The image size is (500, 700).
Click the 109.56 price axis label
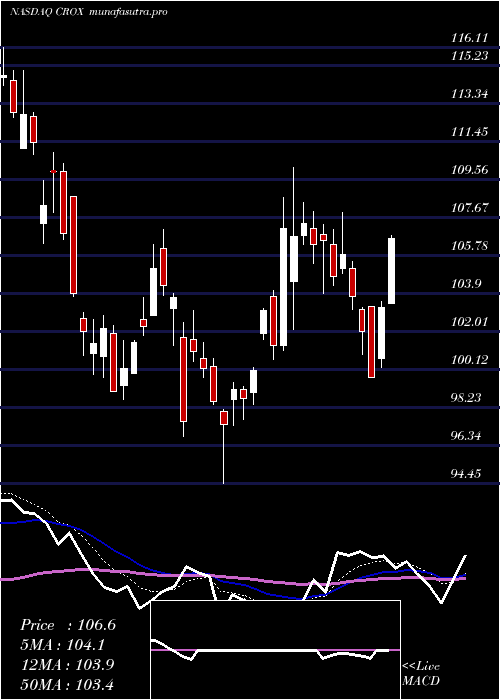[469, 170]
